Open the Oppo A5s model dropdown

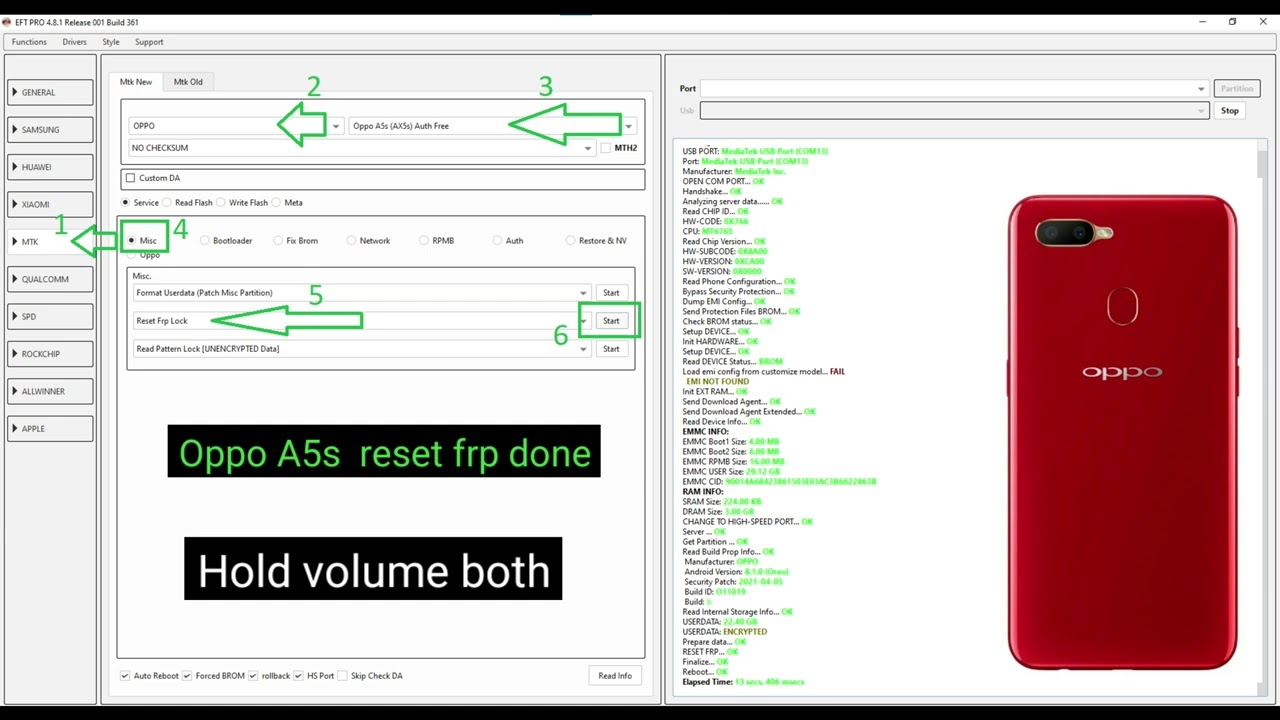point(628,126)
